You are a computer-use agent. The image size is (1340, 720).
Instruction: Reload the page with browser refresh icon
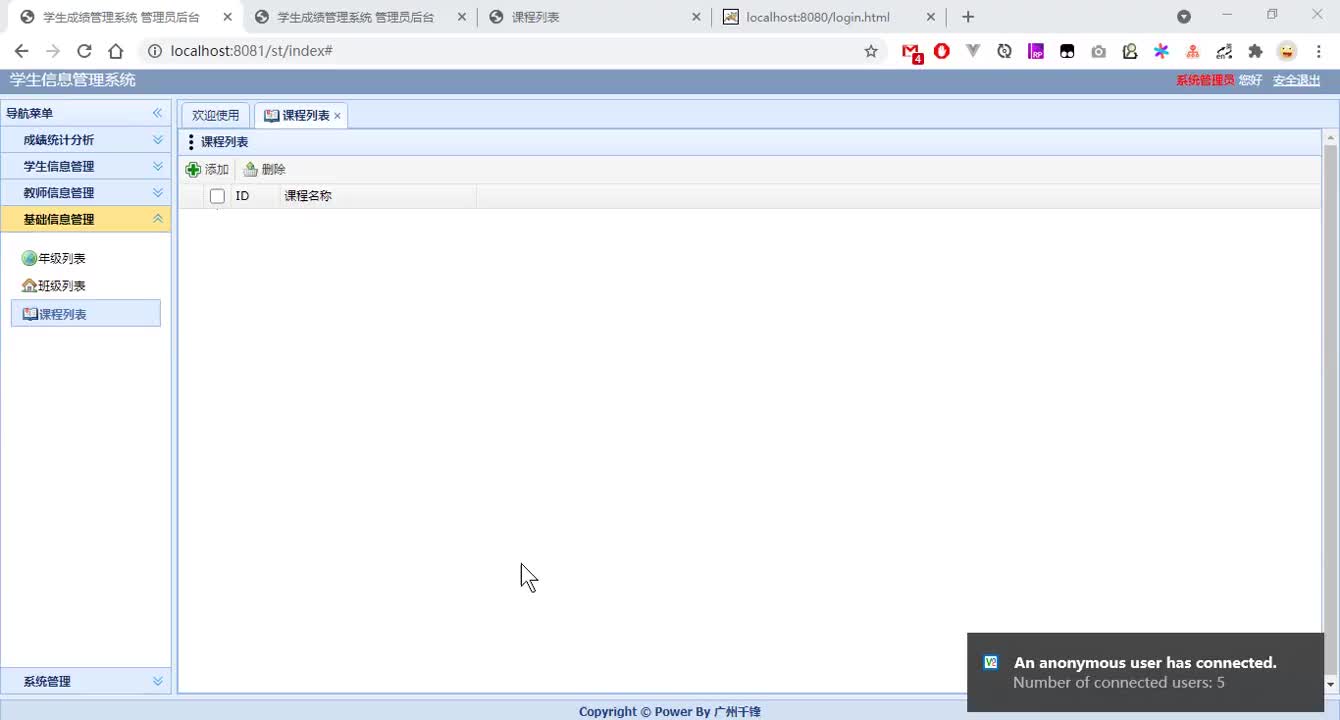click(x=84, y=51)
